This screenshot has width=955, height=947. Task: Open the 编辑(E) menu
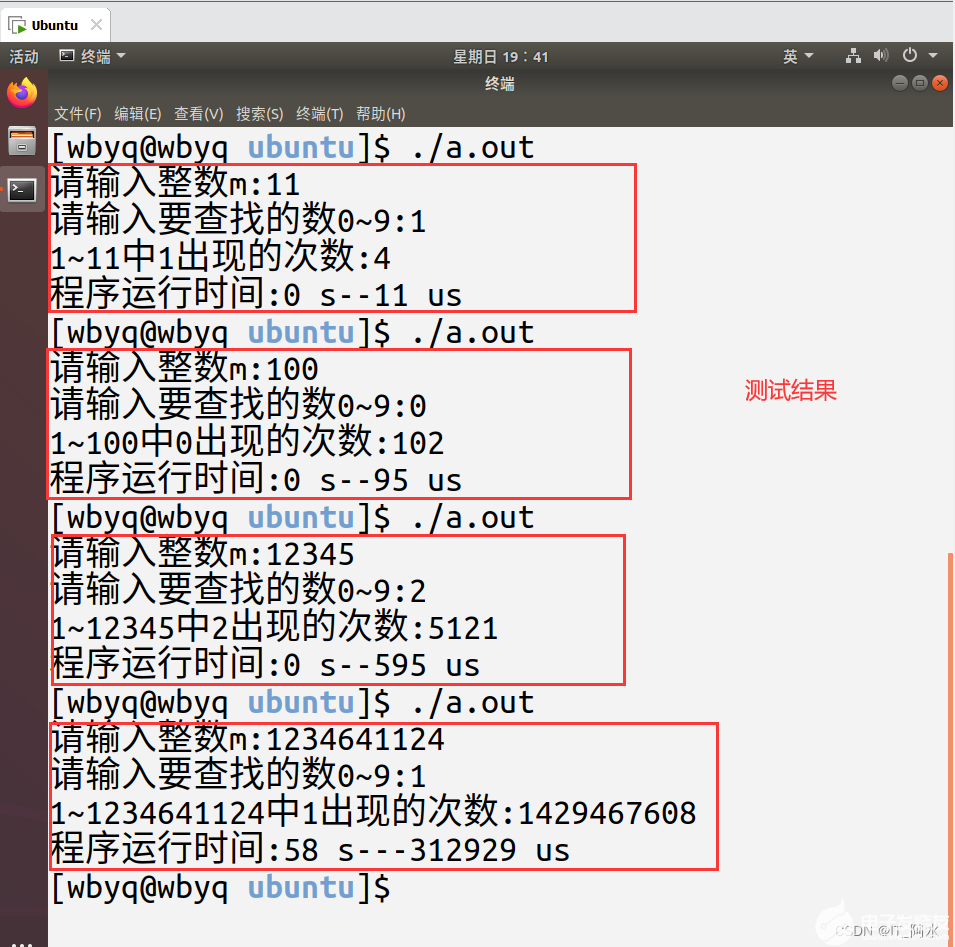[137, 113]
